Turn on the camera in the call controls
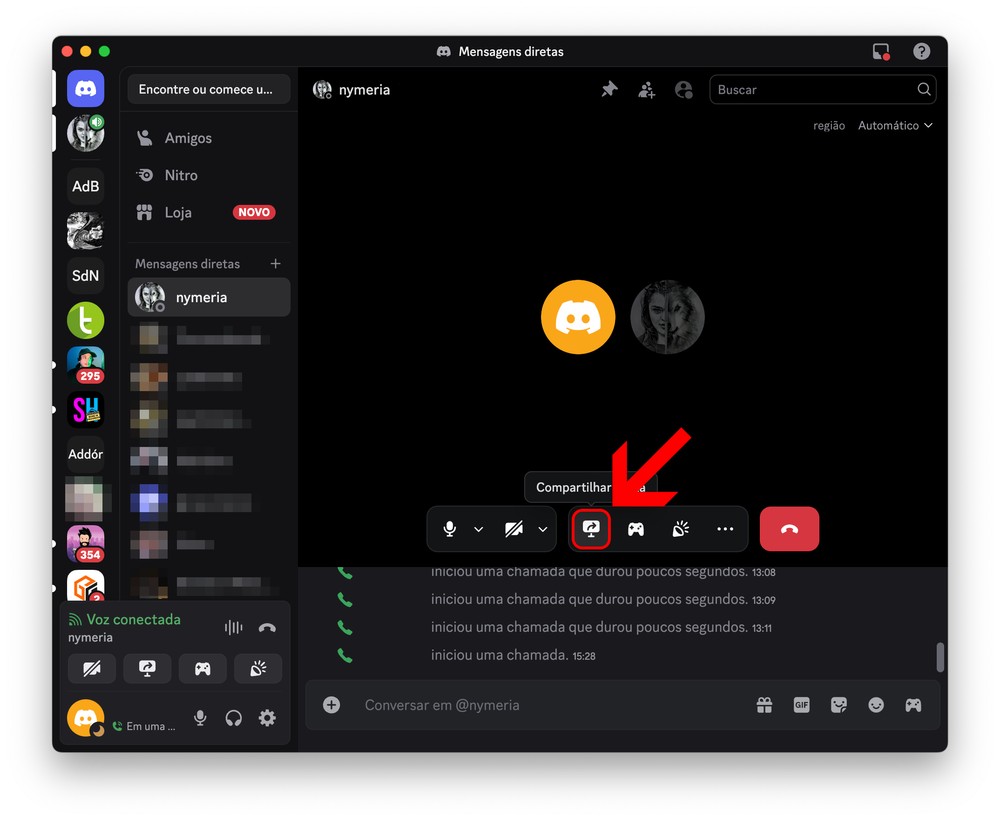The width and height of the screenshot is (1000, 821). tap(514, 529)
